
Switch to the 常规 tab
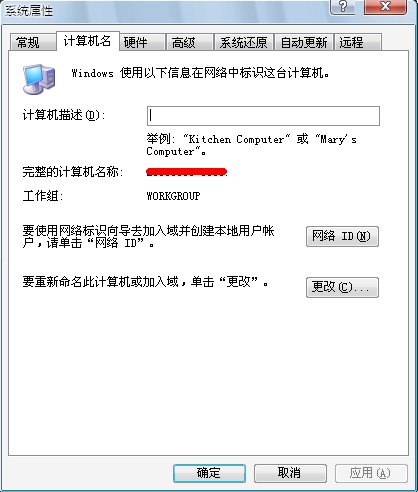(32, 42)
